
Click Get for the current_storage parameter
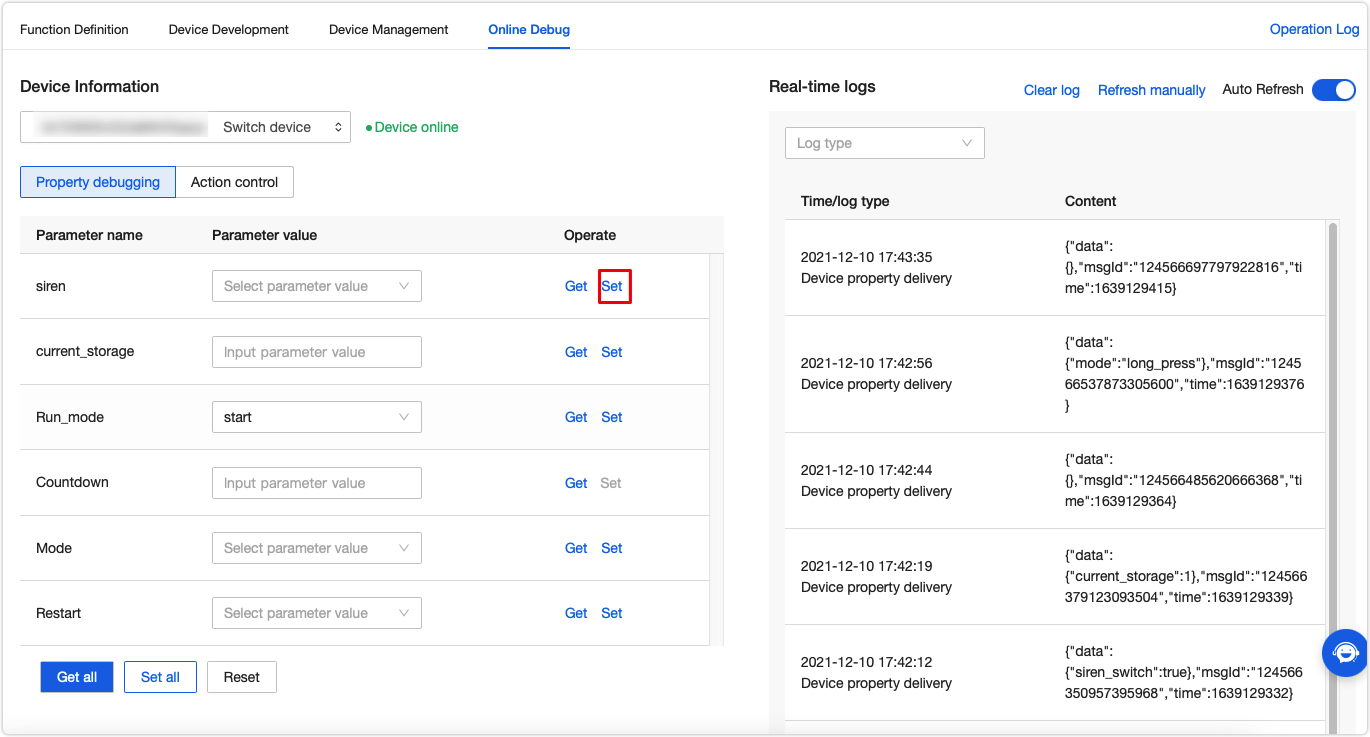tap(576, 352)
